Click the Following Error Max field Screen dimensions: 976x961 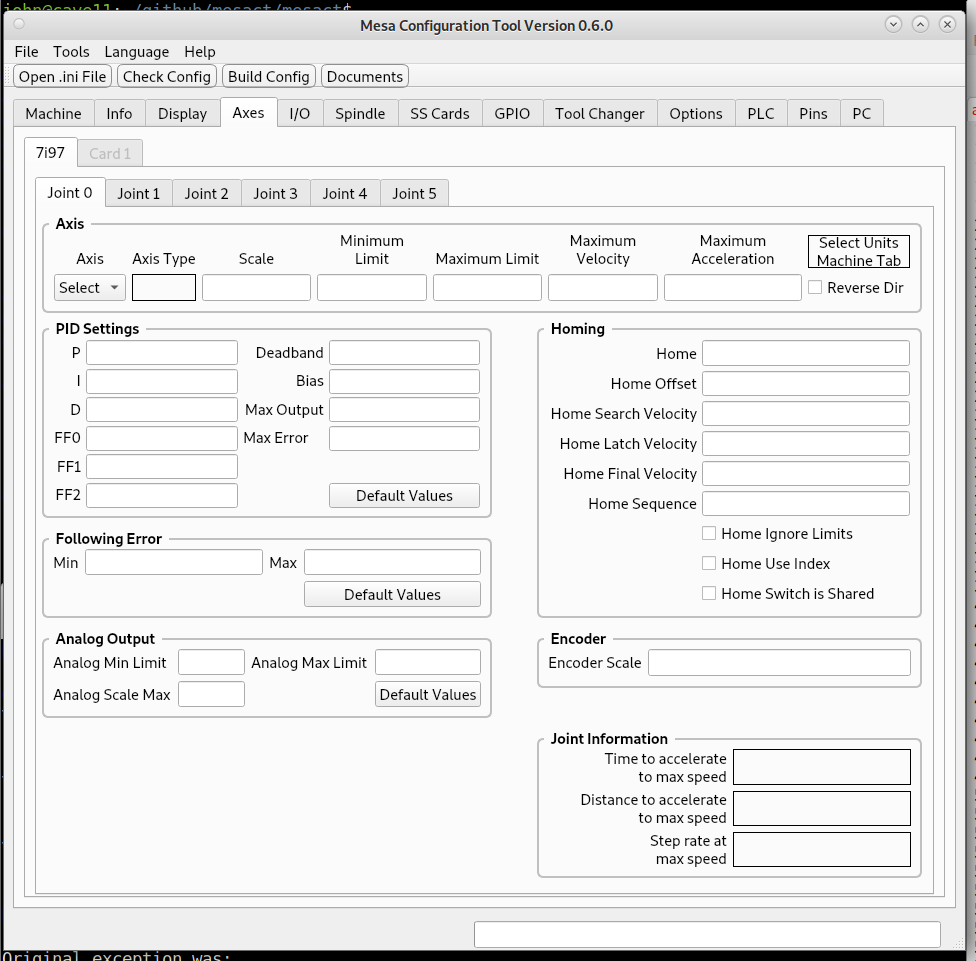pos(392,562)
